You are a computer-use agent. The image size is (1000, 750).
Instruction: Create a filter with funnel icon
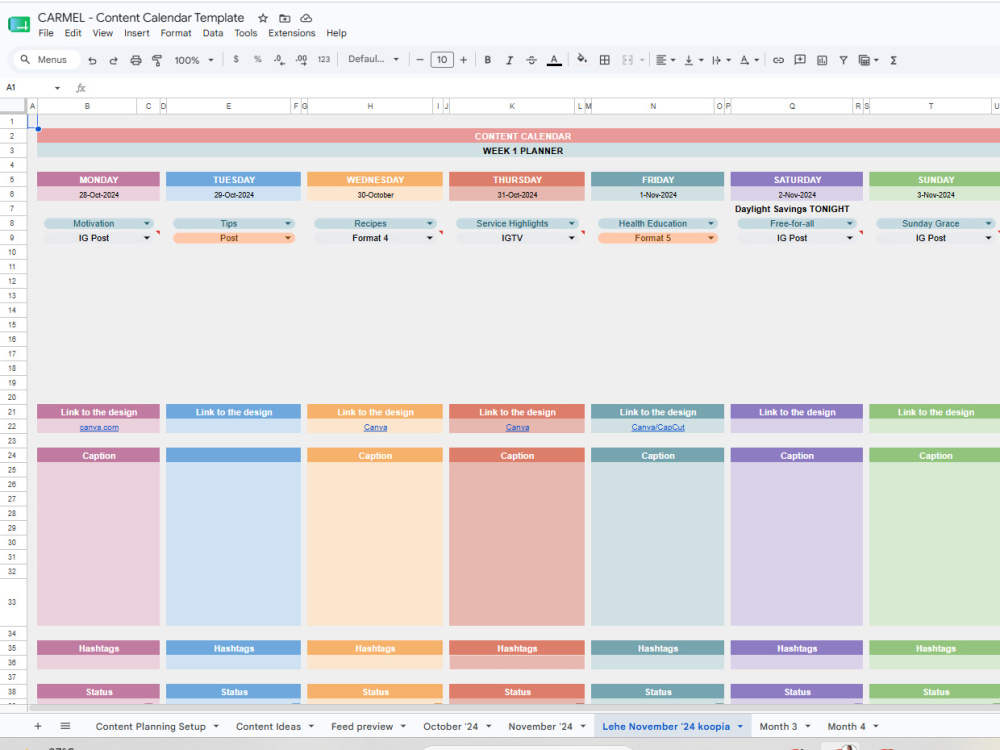843,60
